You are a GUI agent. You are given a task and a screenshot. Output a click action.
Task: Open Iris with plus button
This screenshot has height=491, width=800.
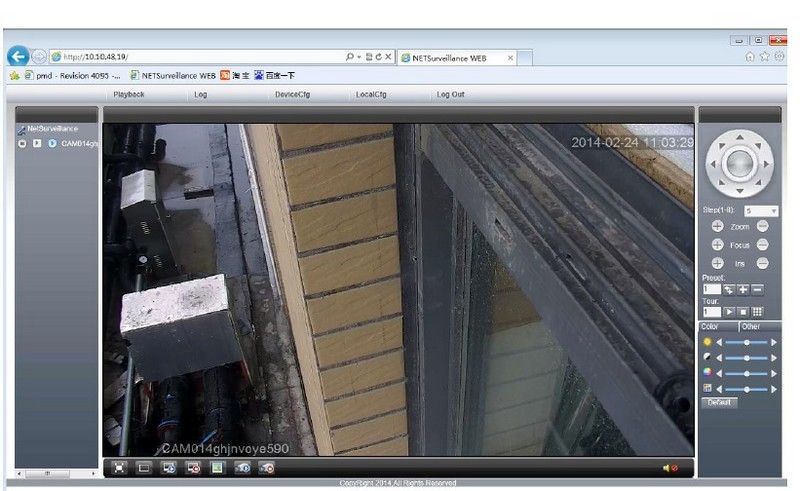(717, 263)
